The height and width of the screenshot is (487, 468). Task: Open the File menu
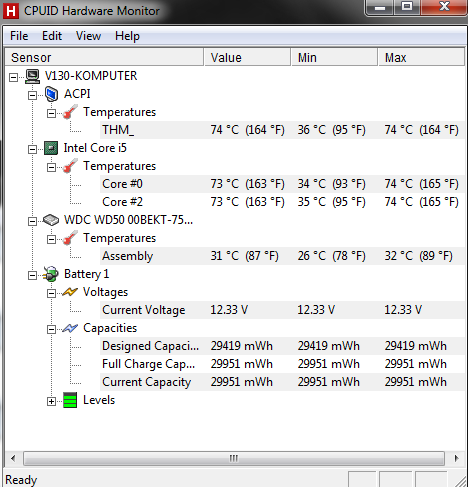click(x=19, y=36)
